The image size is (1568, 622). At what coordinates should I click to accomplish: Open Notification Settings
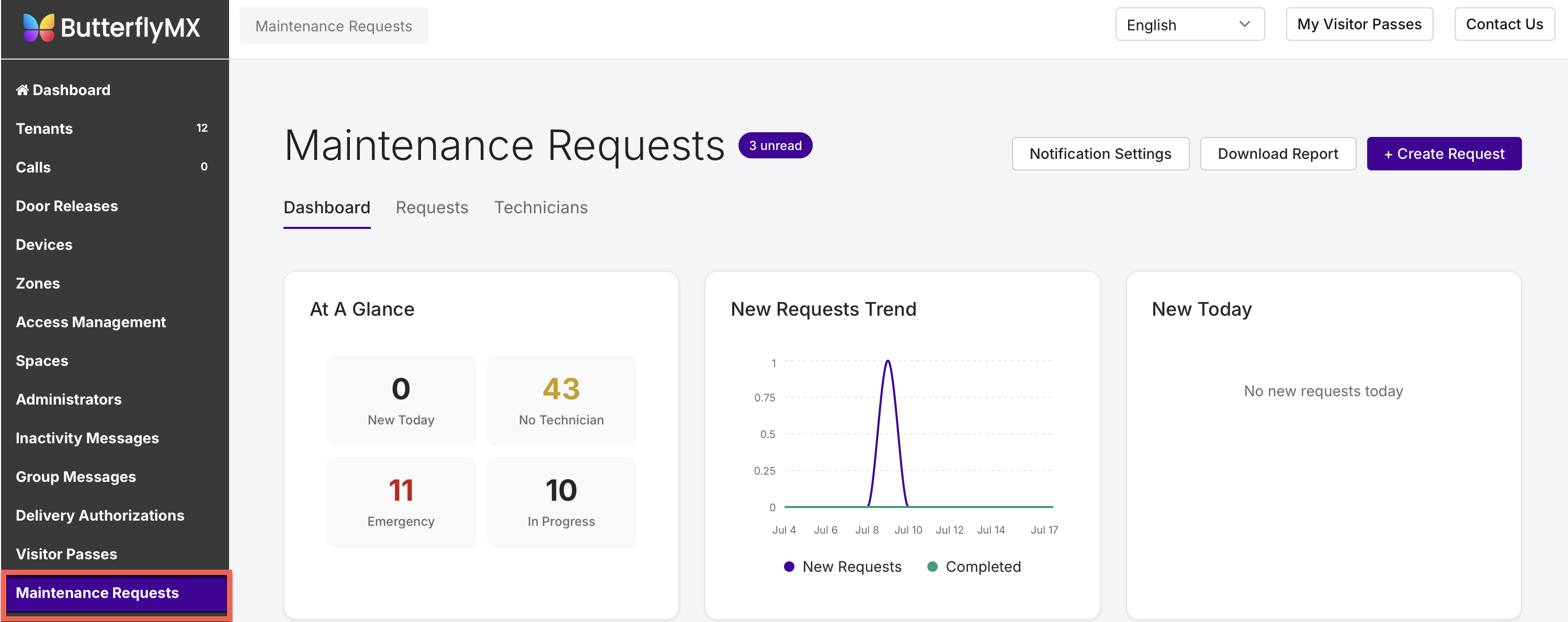(x=1100, y=153)
